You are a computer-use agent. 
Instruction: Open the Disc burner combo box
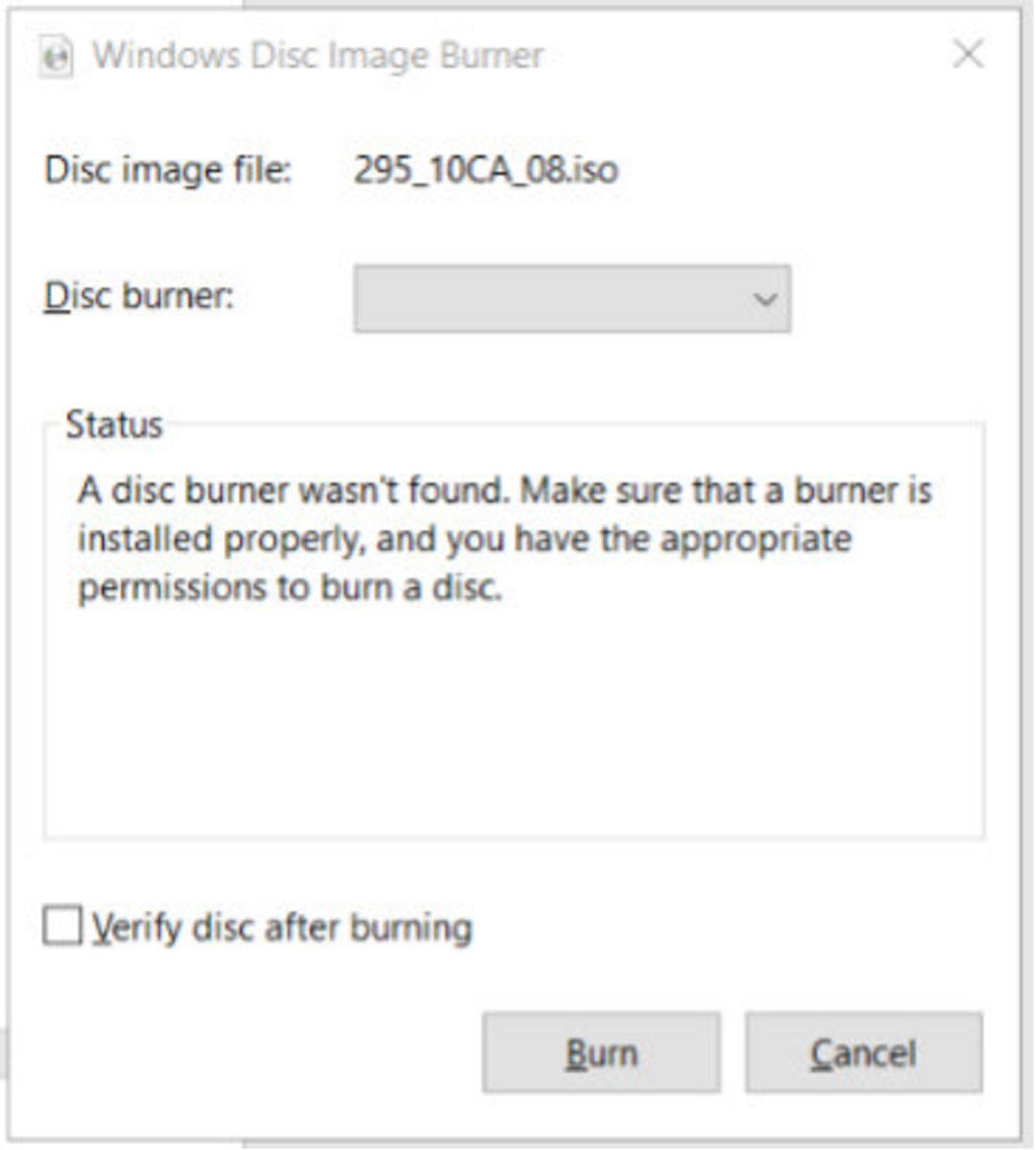[572, 298]
